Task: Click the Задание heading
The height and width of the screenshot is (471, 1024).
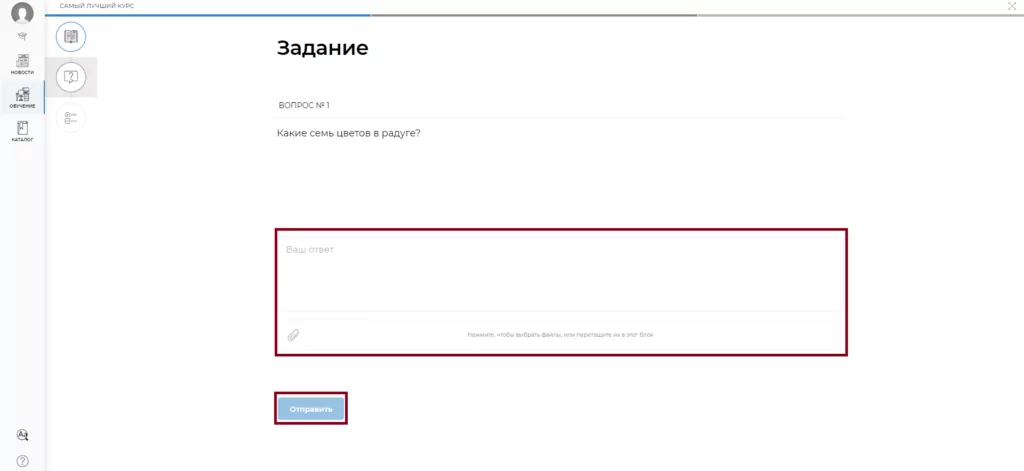Action: [323, 48]
